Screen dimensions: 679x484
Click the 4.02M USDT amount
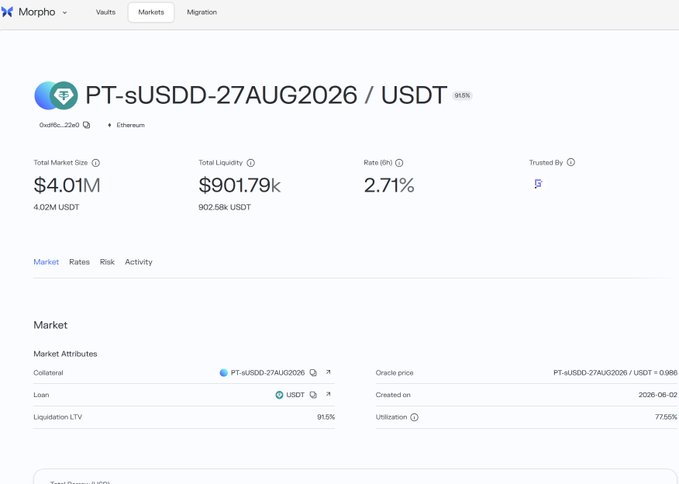click(56, 207)
